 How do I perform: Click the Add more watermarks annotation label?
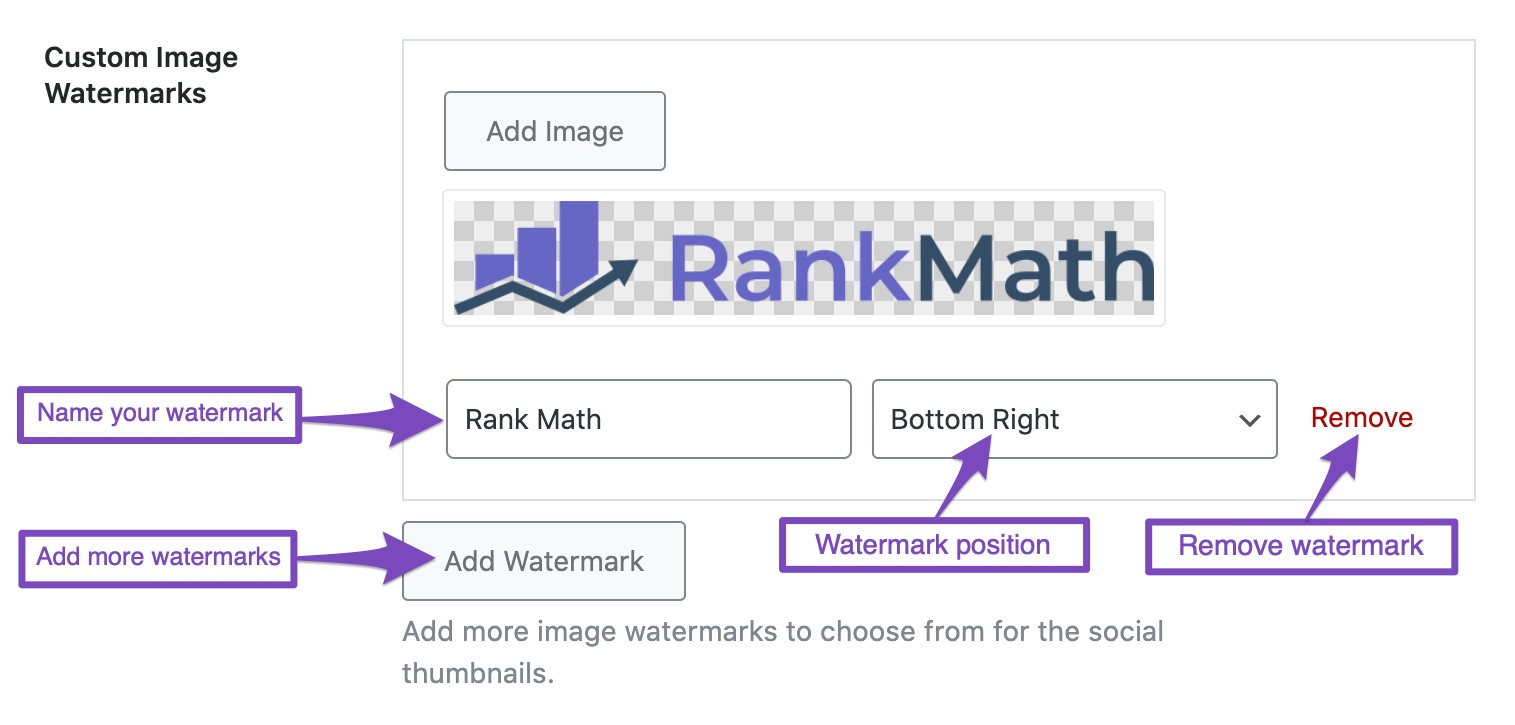(156, 556)
